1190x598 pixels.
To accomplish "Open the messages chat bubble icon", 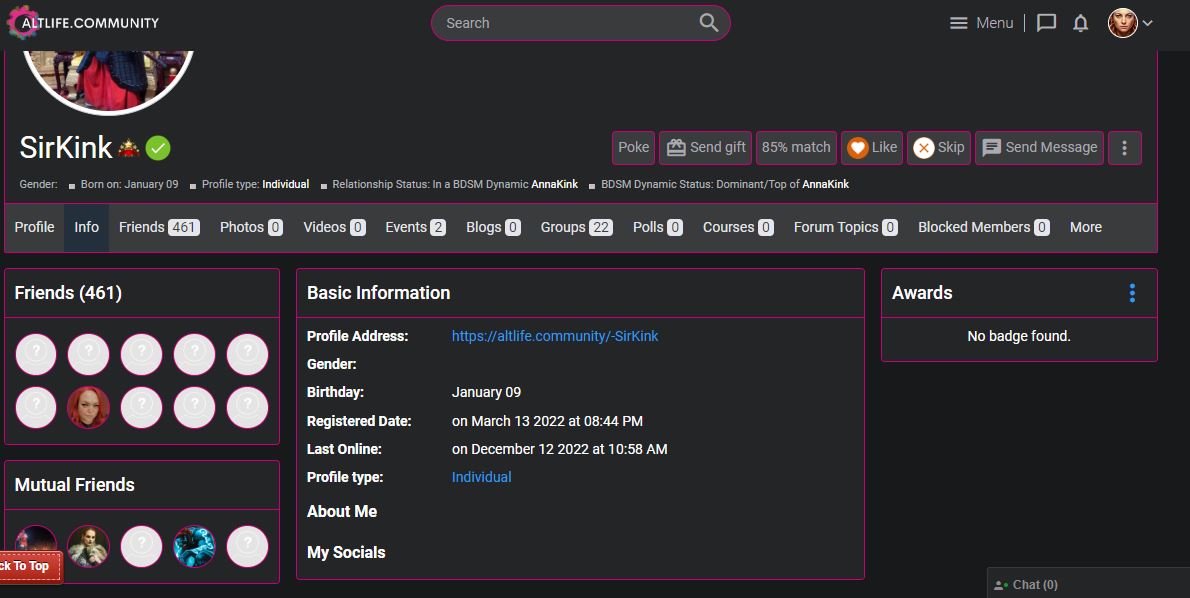I will coord(1046,23).
